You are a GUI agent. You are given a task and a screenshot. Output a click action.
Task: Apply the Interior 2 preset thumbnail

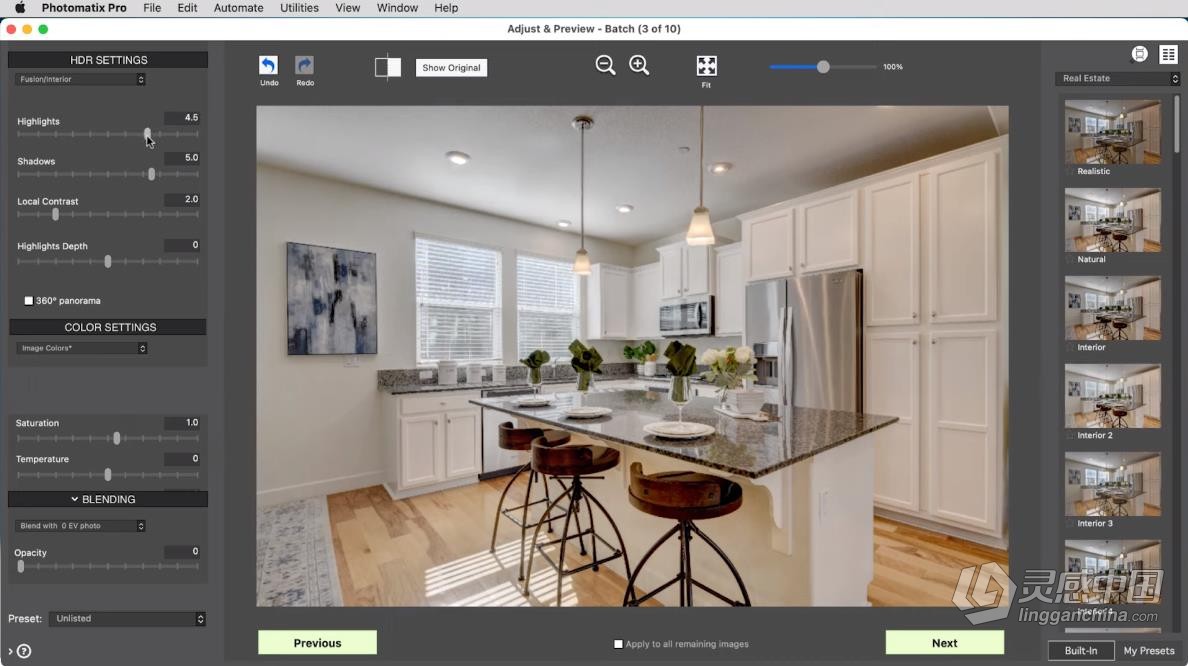[x=1112, y=396]
